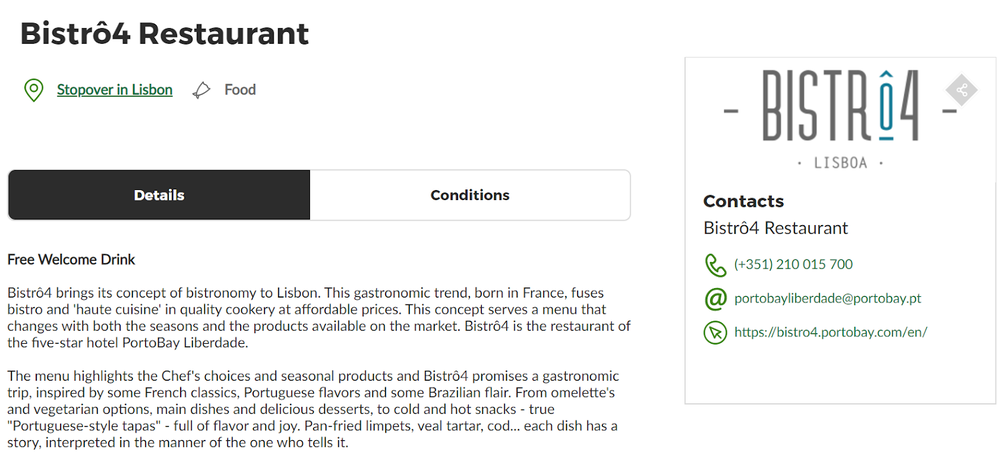Click the location pin icon
This screenshot has width=1000, height=452.
pyautogui.click(x=34, y=91)
